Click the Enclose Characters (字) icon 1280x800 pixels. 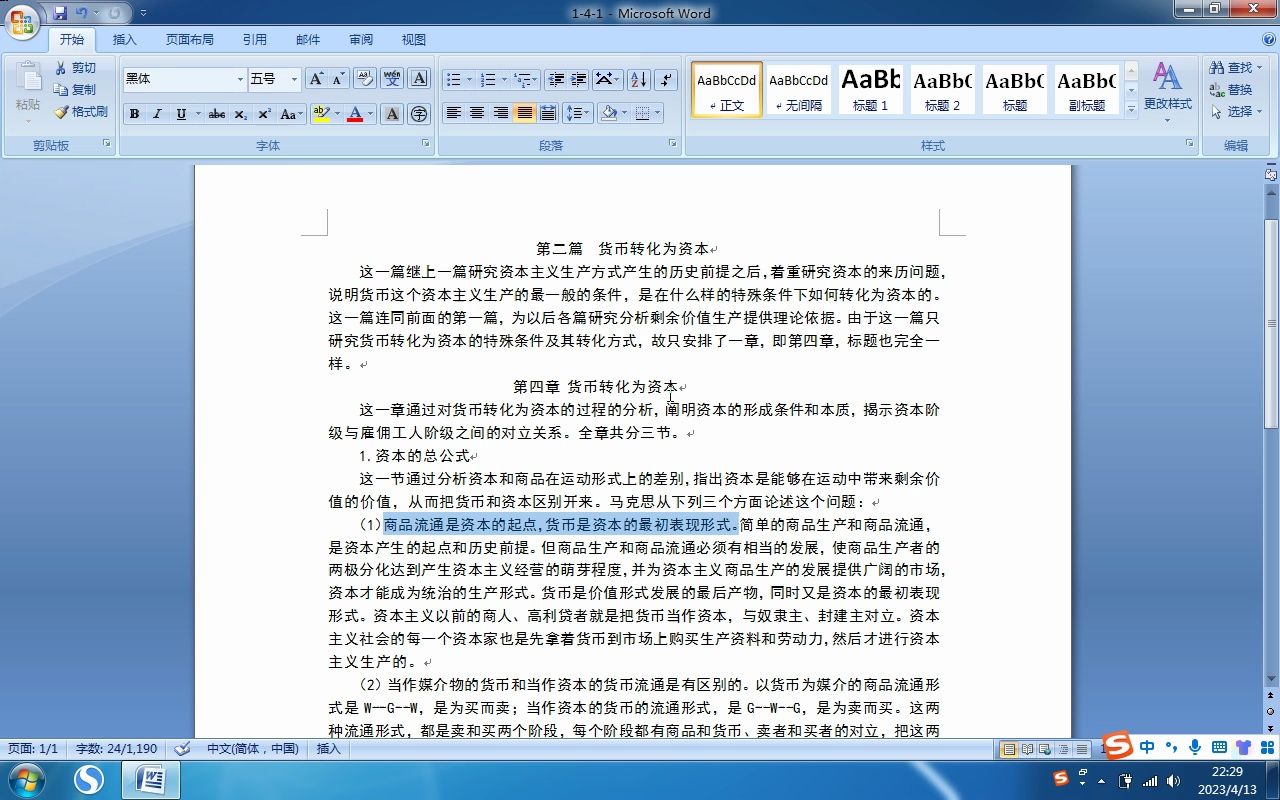[x=419, y=114]
